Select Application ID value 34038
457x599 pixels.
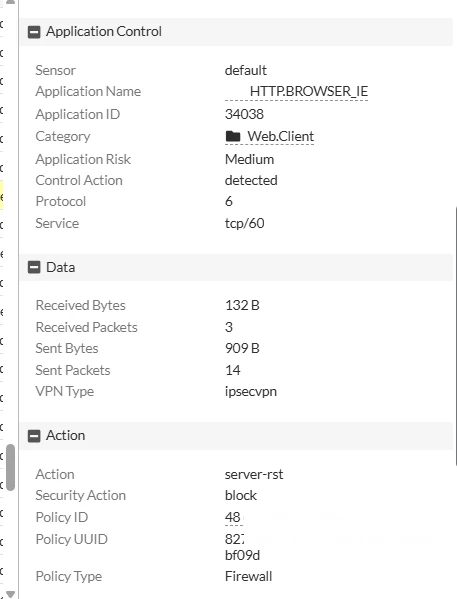(x=244, y=114)
